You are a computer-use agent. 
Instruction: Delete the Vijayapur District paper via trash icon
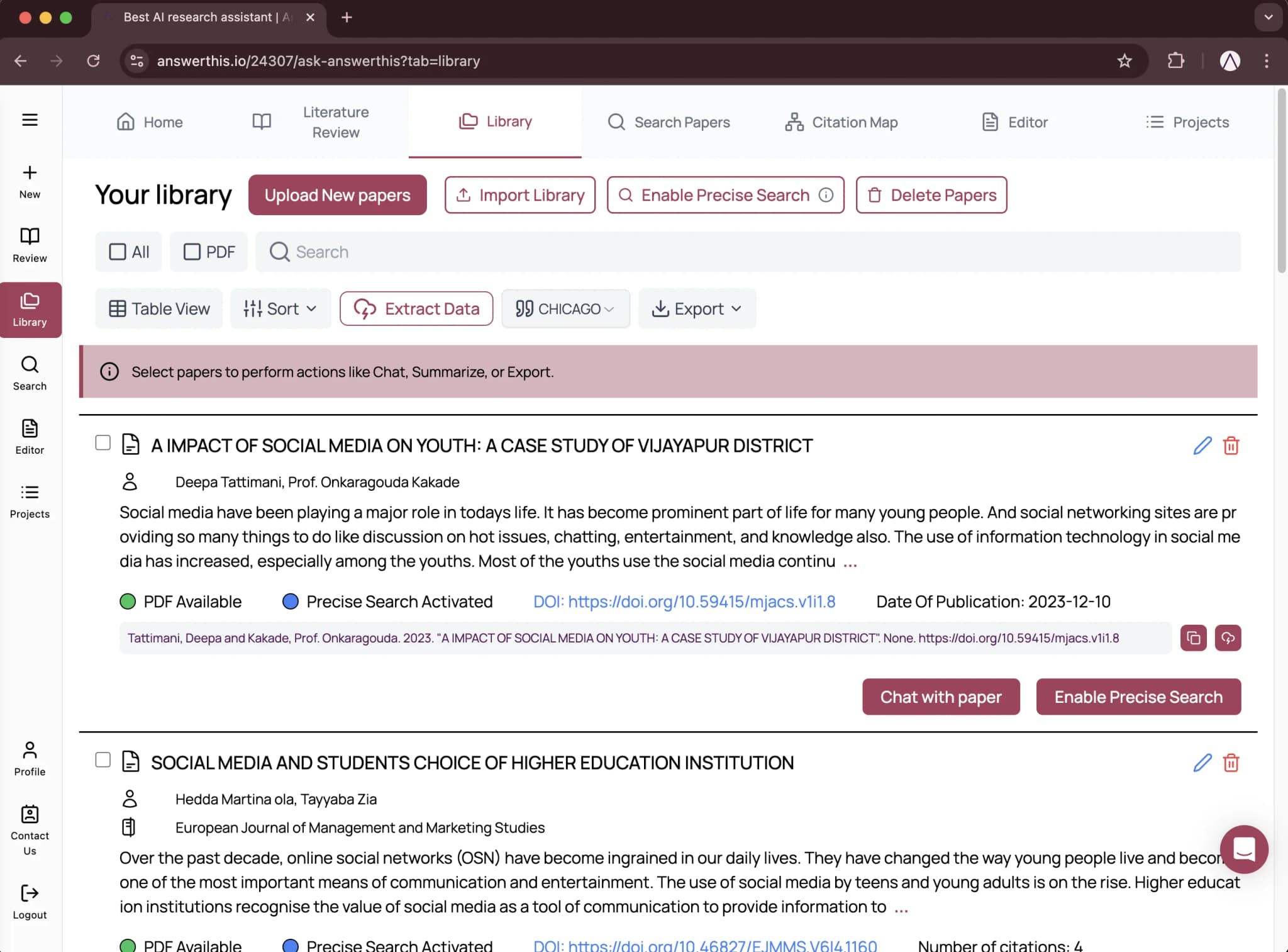(x=1231, y=445)
